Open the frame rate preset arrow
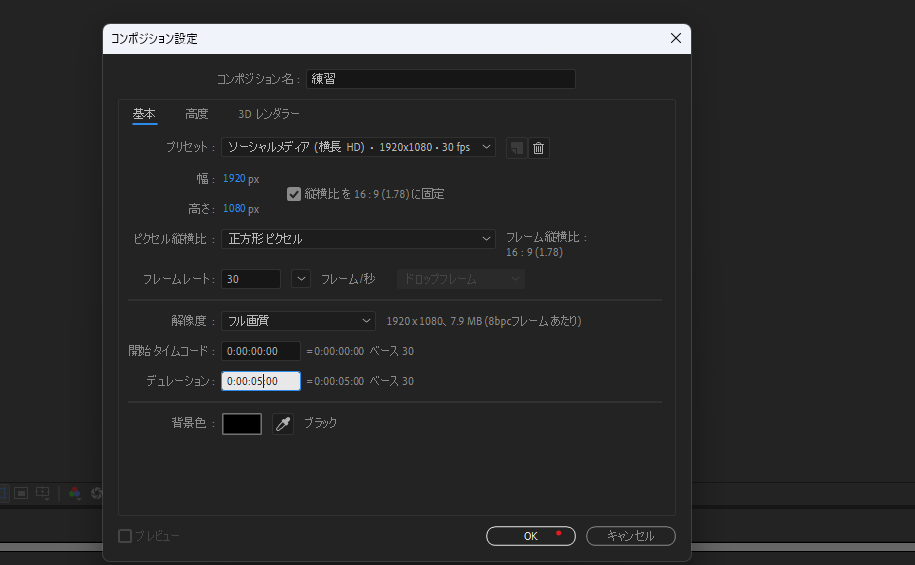This screenshot has height=565, width=915. (x=301, y=279)
